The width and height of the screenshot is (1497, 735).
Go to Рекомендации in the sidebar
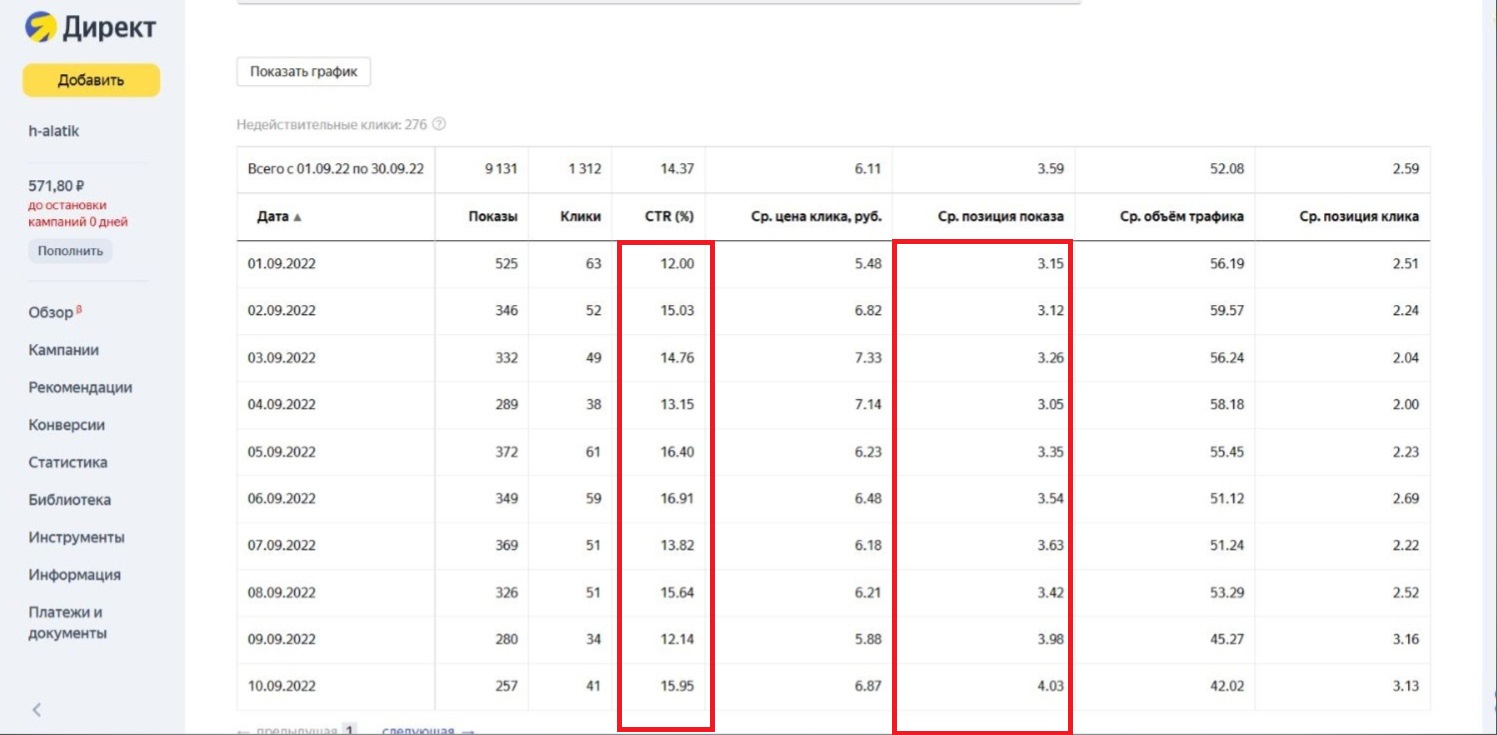[x=80, y=388]
